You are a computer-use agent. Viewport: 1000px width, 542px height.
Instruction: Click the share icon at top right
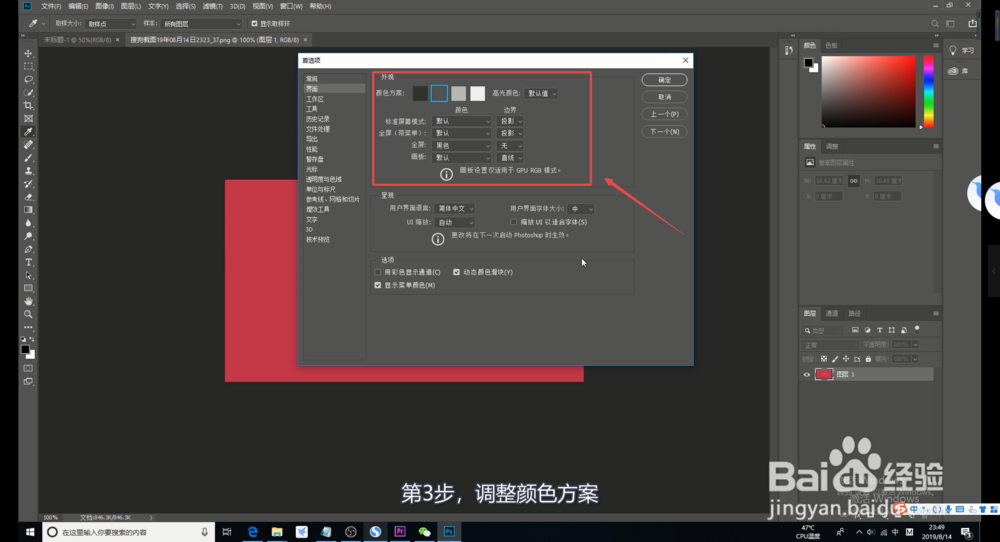(972, 24)
